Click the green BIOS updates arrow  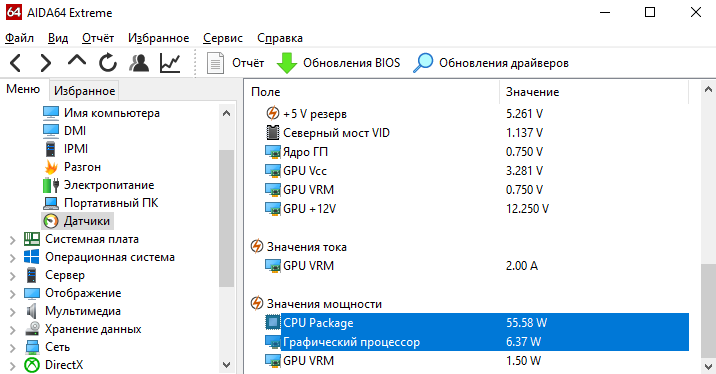(x=287, y=63)
